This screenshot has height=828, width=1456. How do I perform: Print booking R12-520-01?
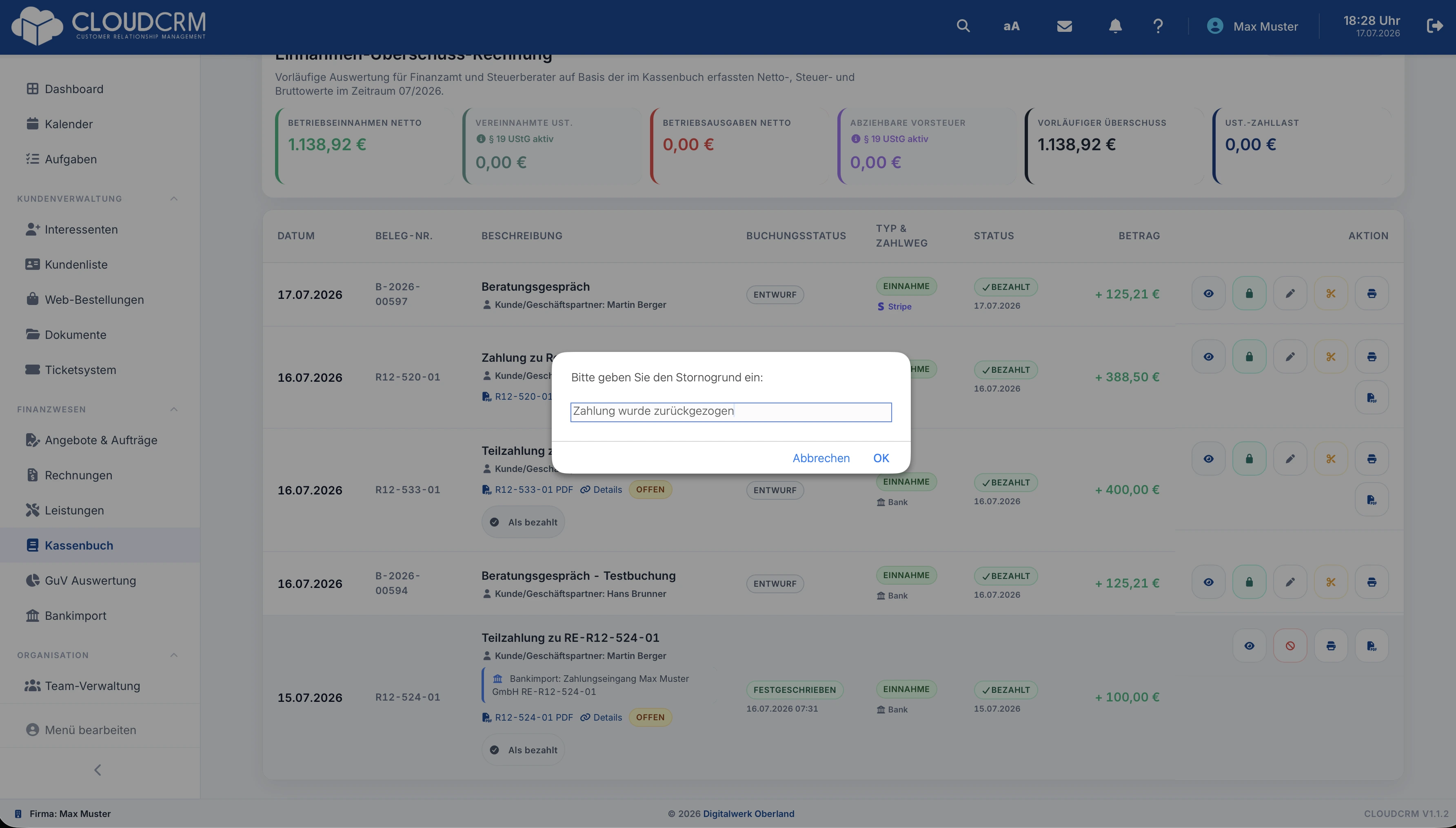[x=1372, y=356]
